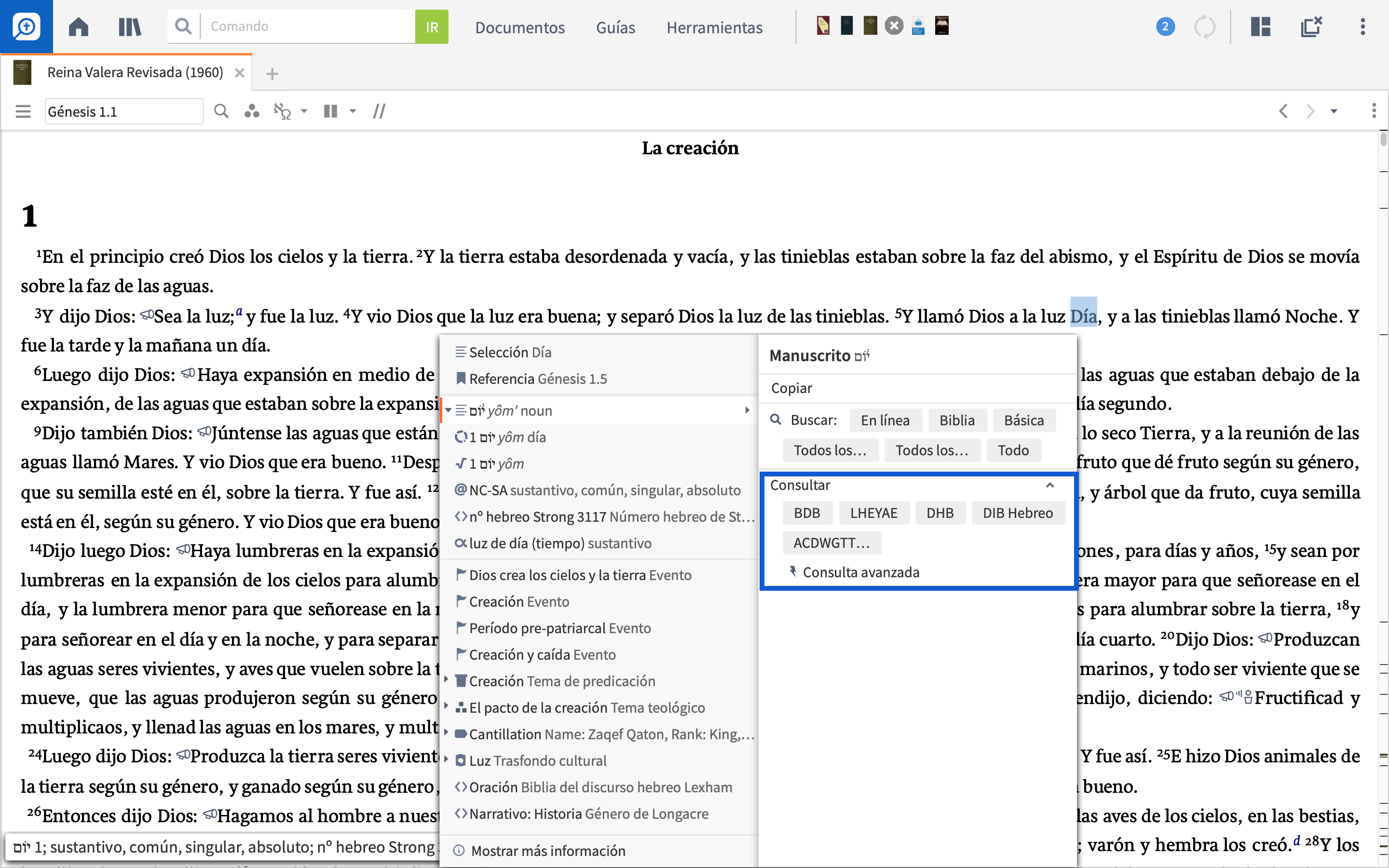
Task: Select NC-SA sustantivo morphology entry
Action: [598, 489]
